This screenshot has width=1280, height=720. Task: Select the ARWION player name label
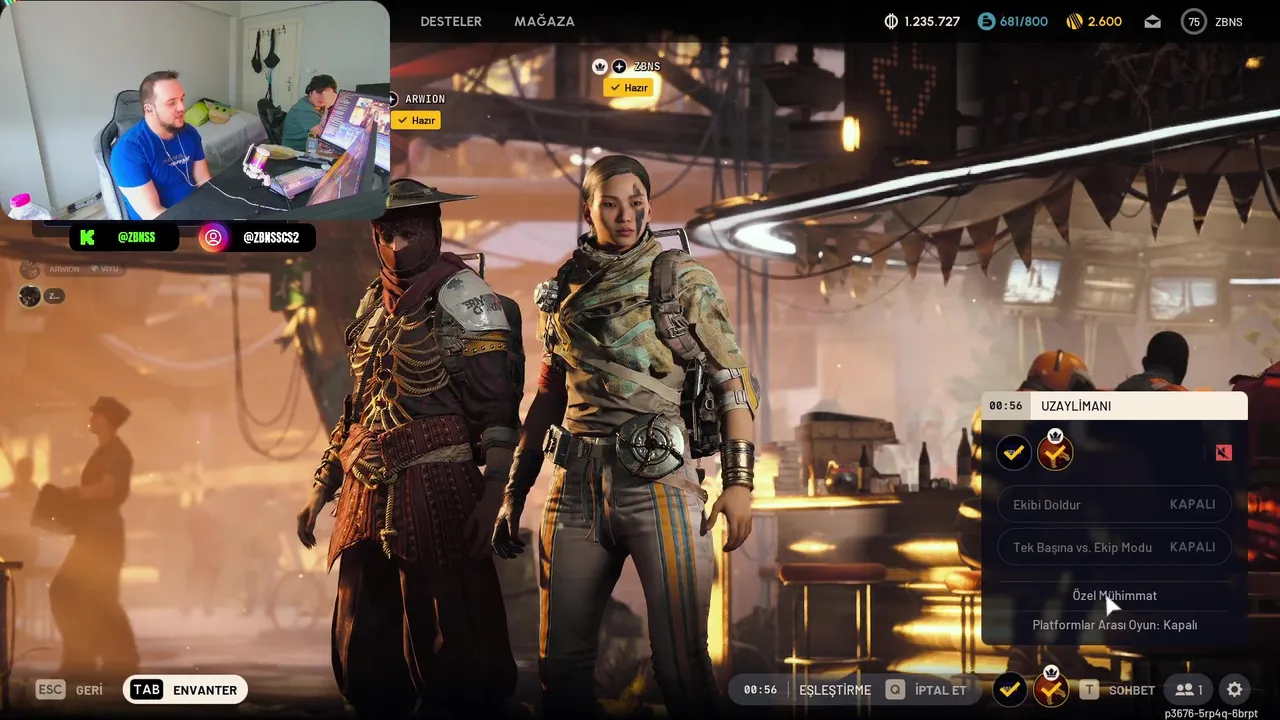coord(425,99)
